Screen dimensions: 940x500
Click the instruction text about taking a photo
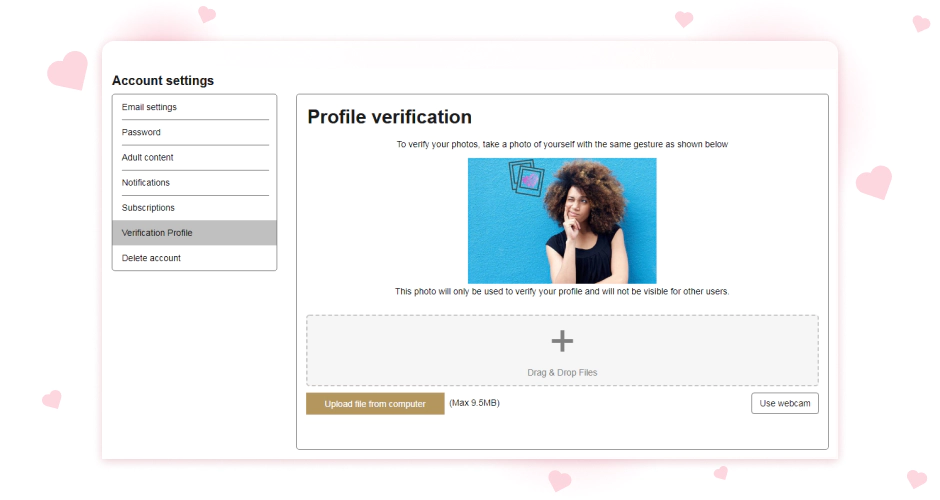coord(562,145)
